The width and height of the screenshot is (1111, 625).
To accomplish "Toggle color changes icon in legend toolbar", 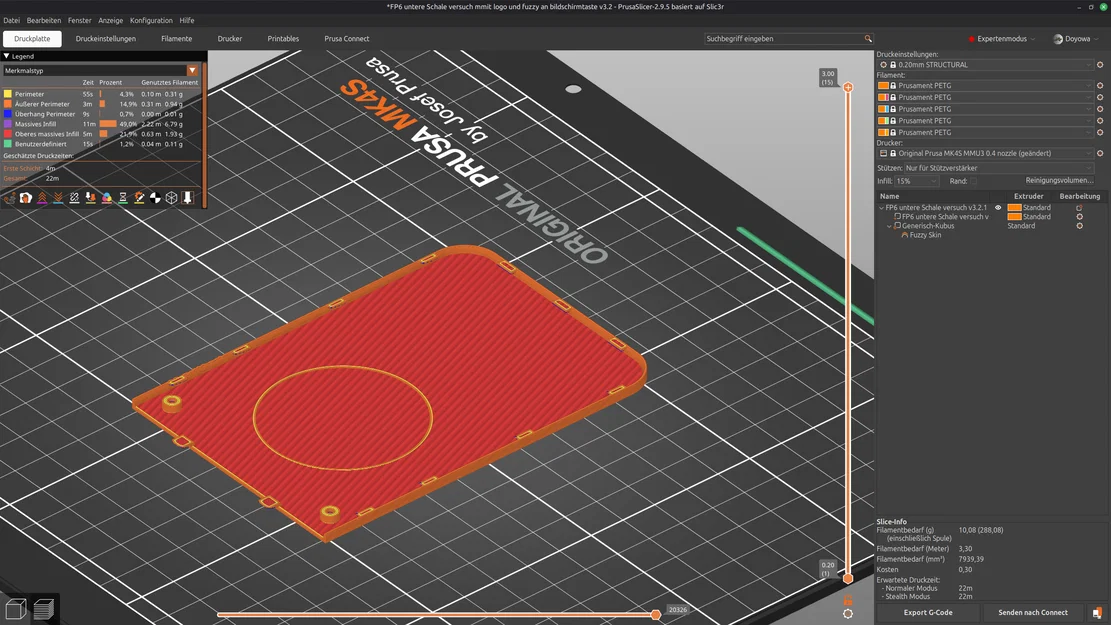I will click(x=107, y=198).
